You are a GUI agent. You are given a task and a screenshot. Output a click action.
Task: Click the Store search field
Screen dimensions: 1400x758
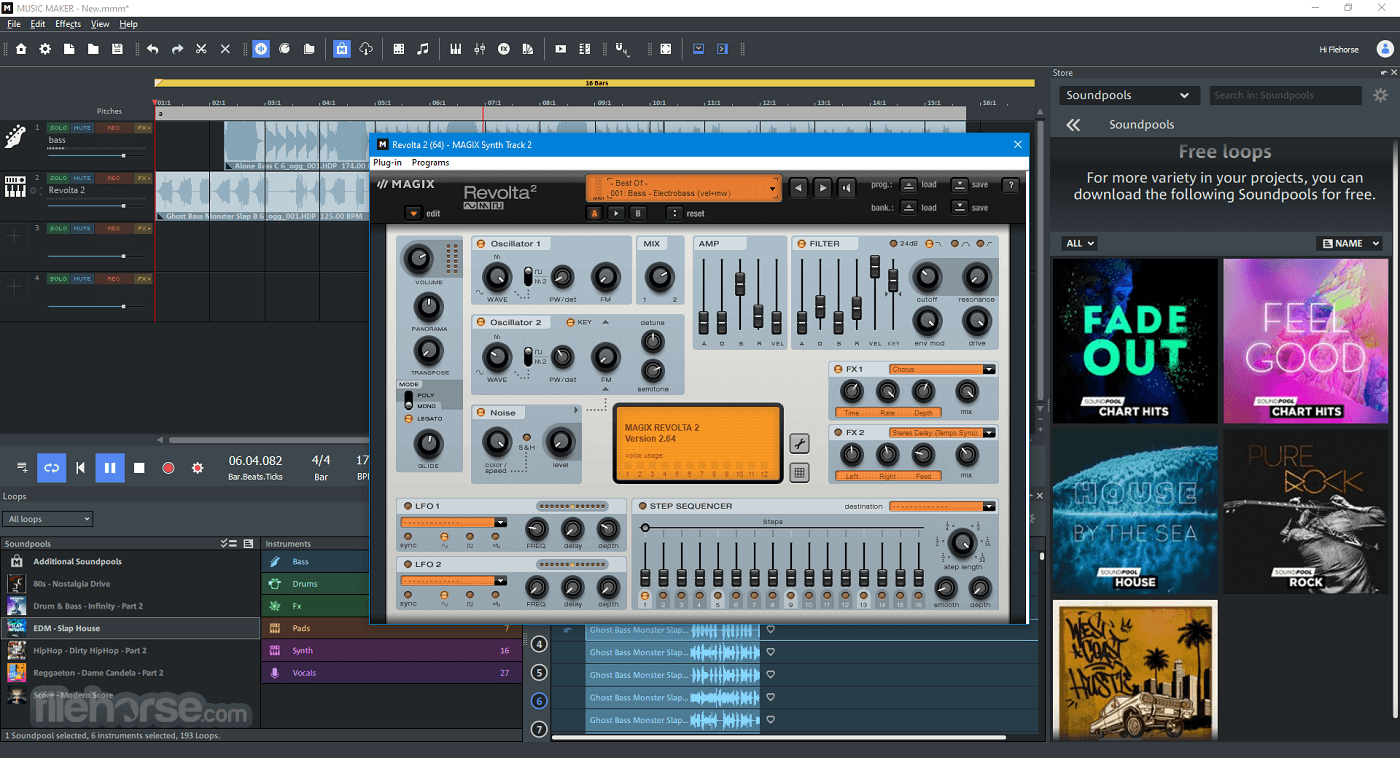(x=1285, y=95)
